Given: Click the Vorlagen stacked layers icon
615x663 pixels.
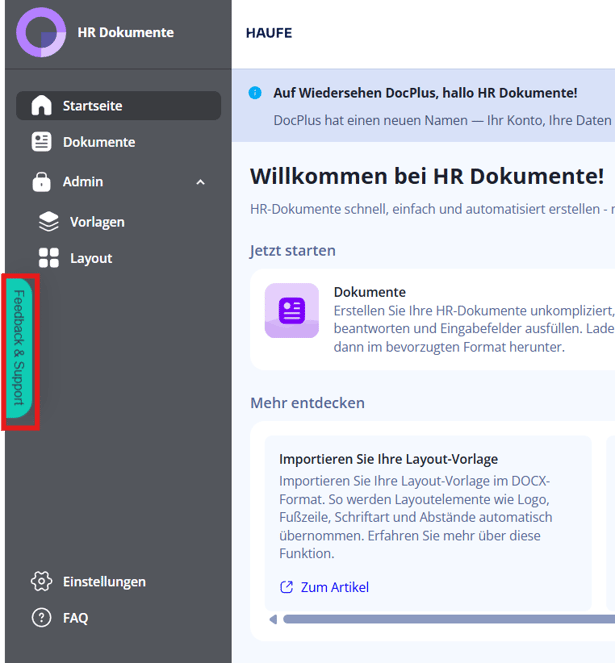Looking at the screenshot, I should coord(49,222).
